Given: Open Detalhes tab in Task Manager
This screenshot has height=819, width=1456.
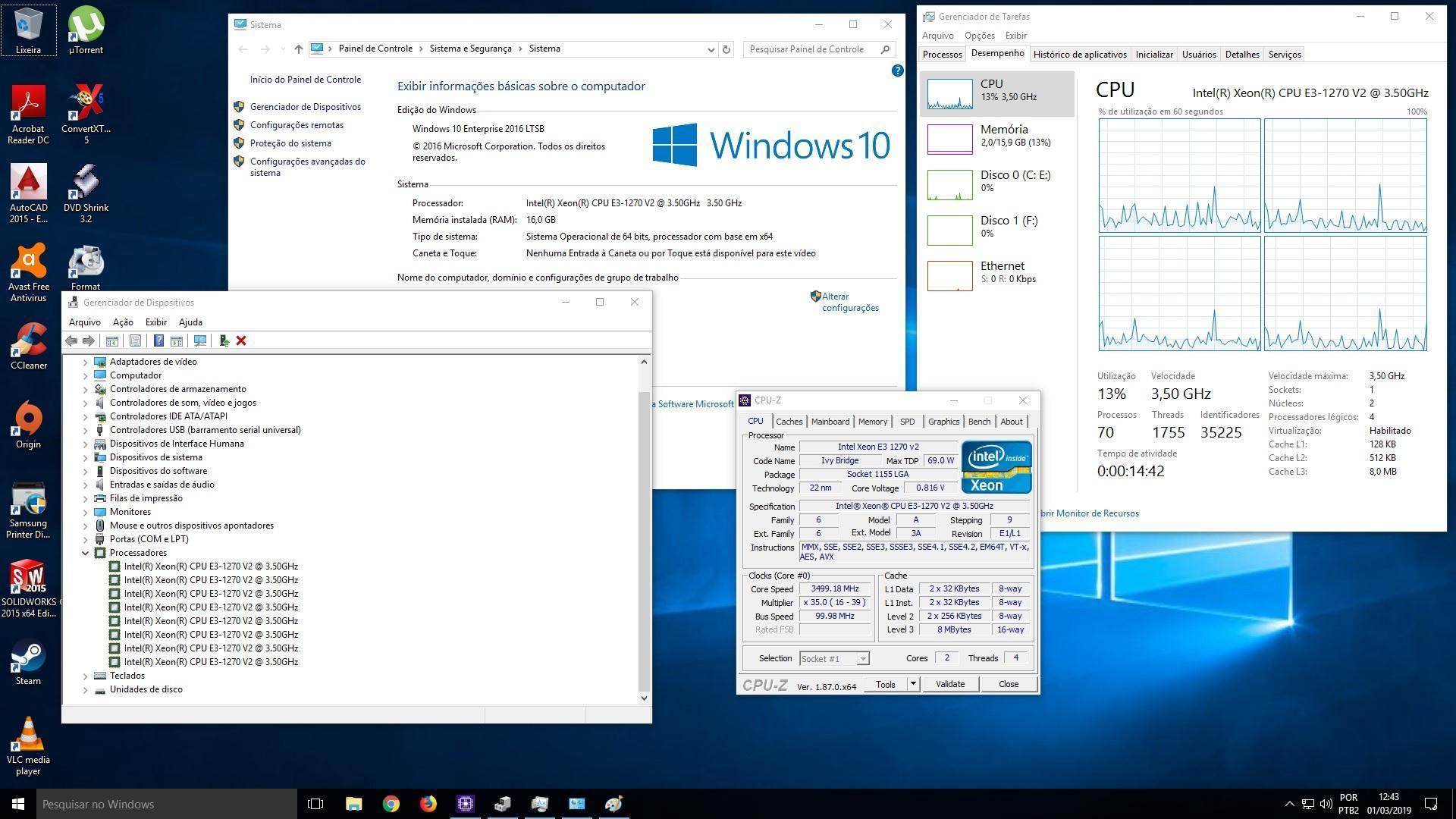Looking at the screenshot, I should [x=1242, y=55].
